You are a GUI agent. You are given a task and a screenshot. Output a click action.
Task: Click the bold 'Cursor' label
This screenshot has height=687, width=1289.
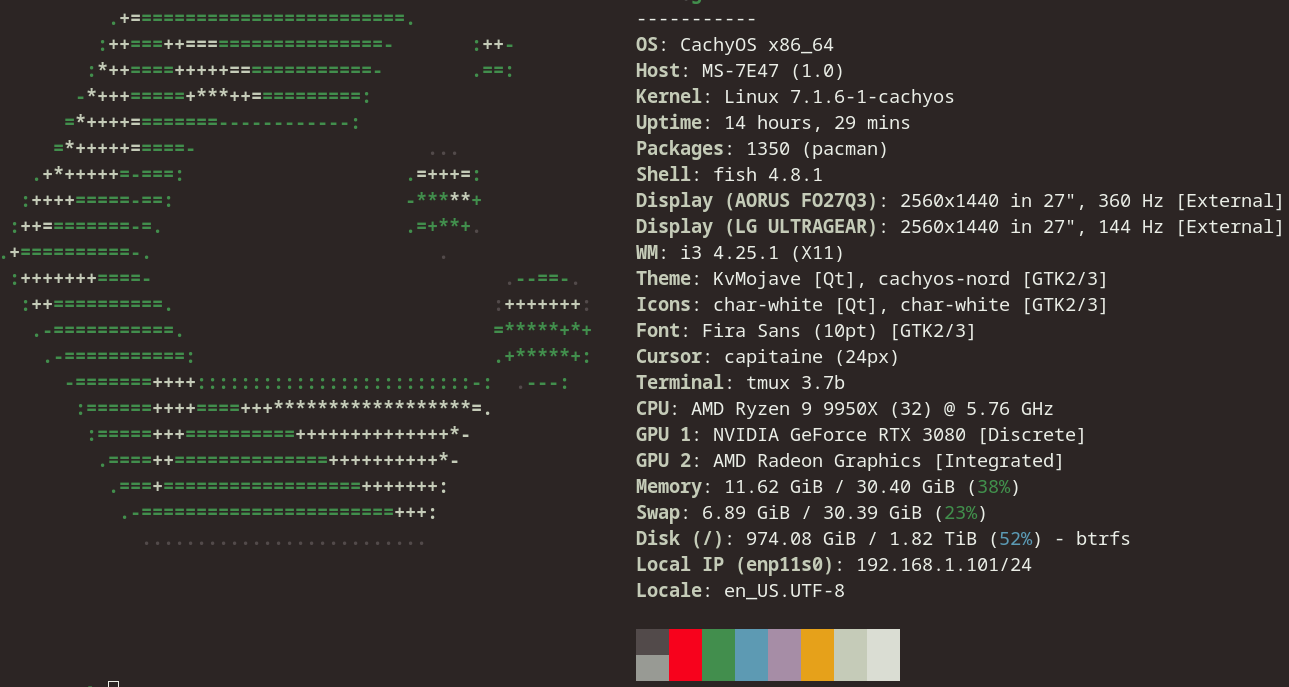pos(669,357)
